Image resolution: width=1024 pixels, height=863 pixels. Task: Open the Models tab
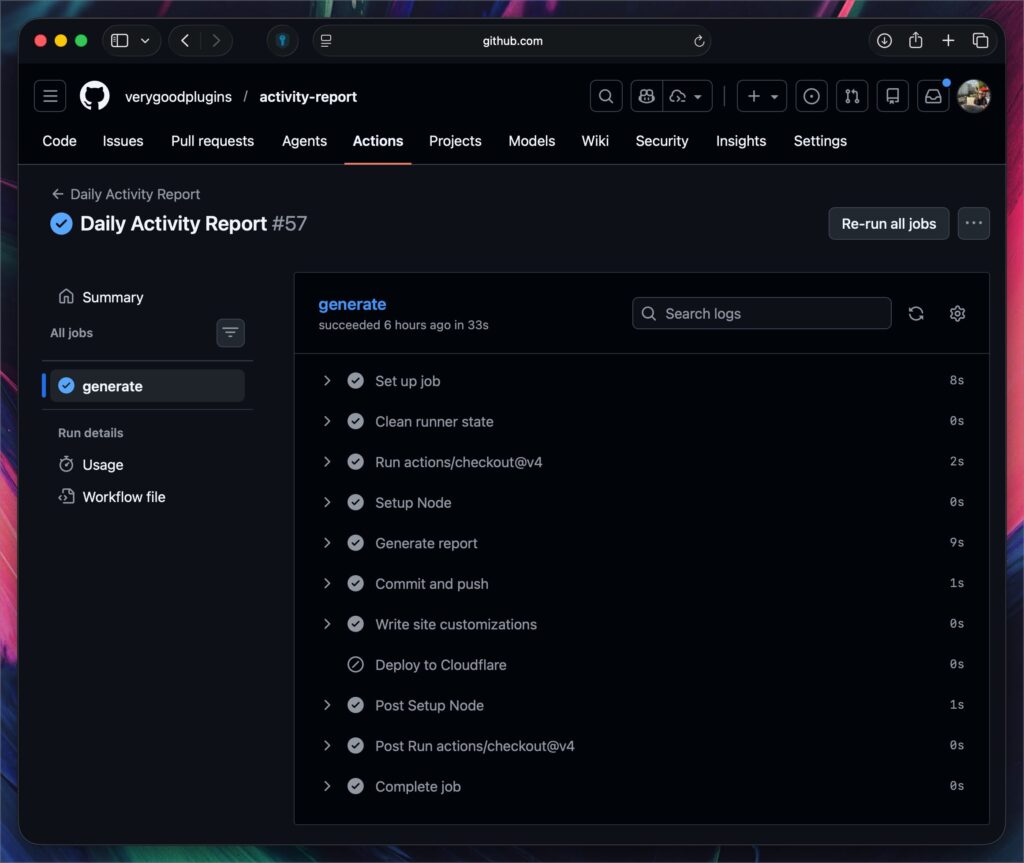point(532,141)
